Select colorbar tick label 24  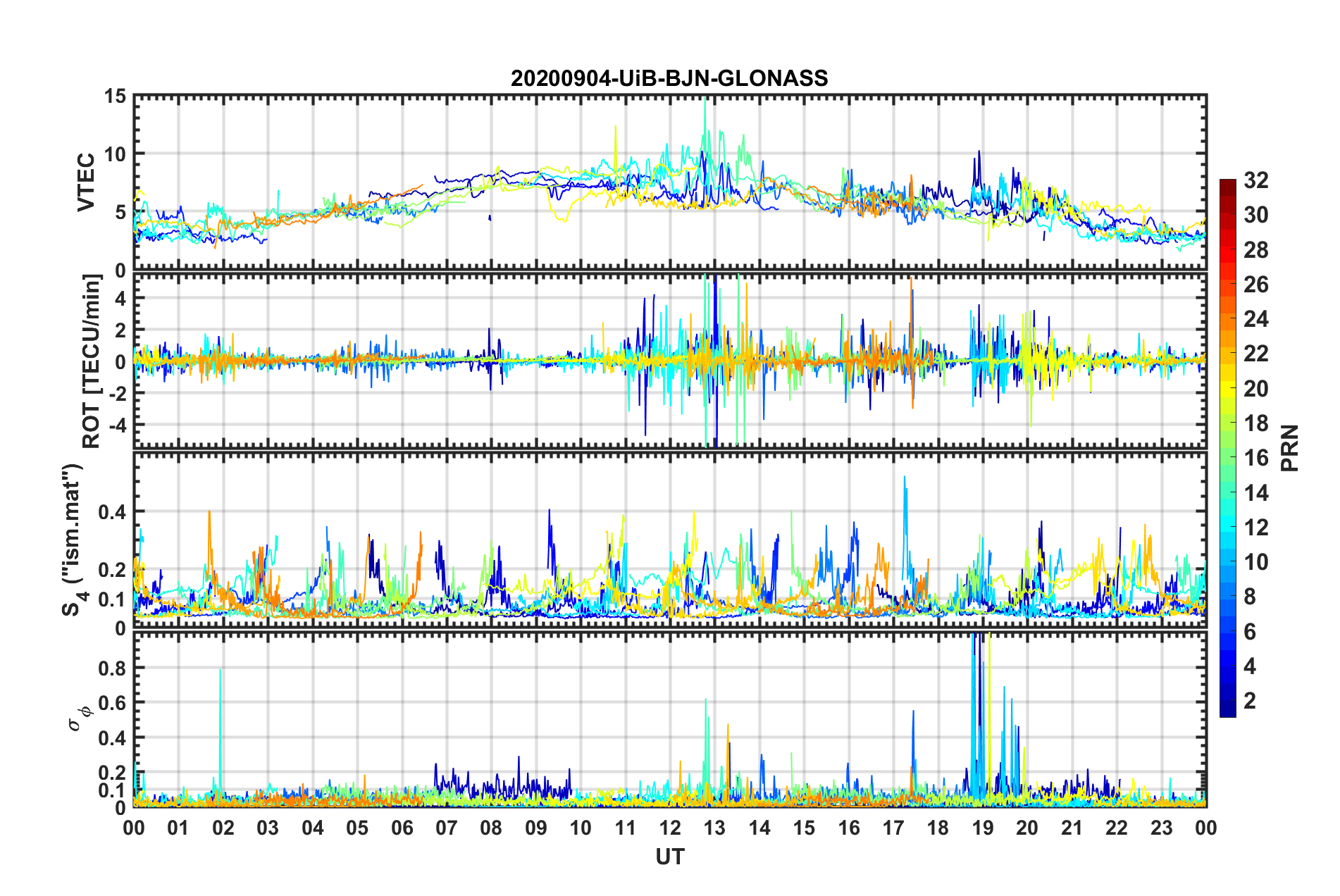pos(1255,319)
